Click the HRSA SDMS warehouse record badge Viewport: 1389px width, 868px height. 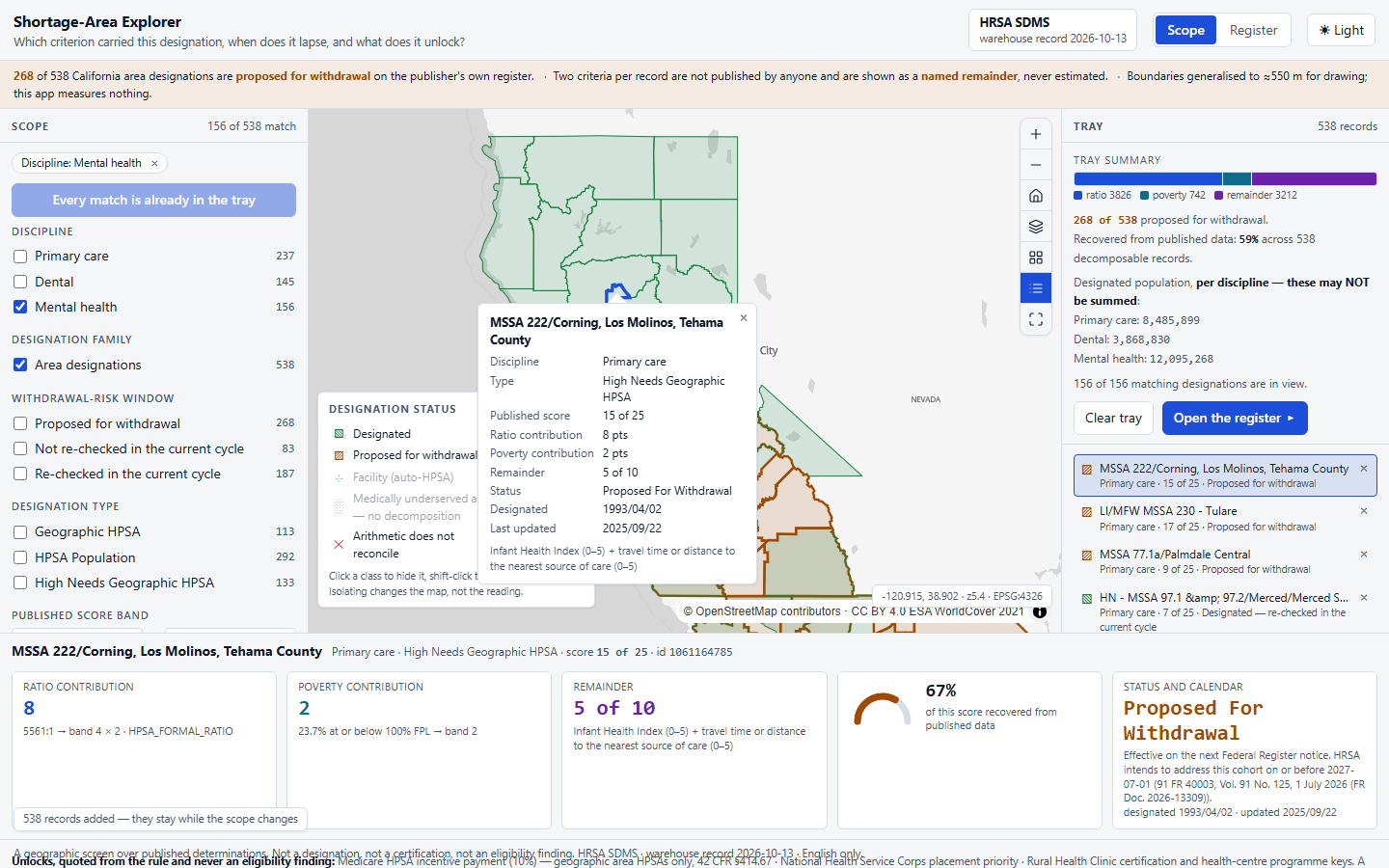pos(1052,30)
